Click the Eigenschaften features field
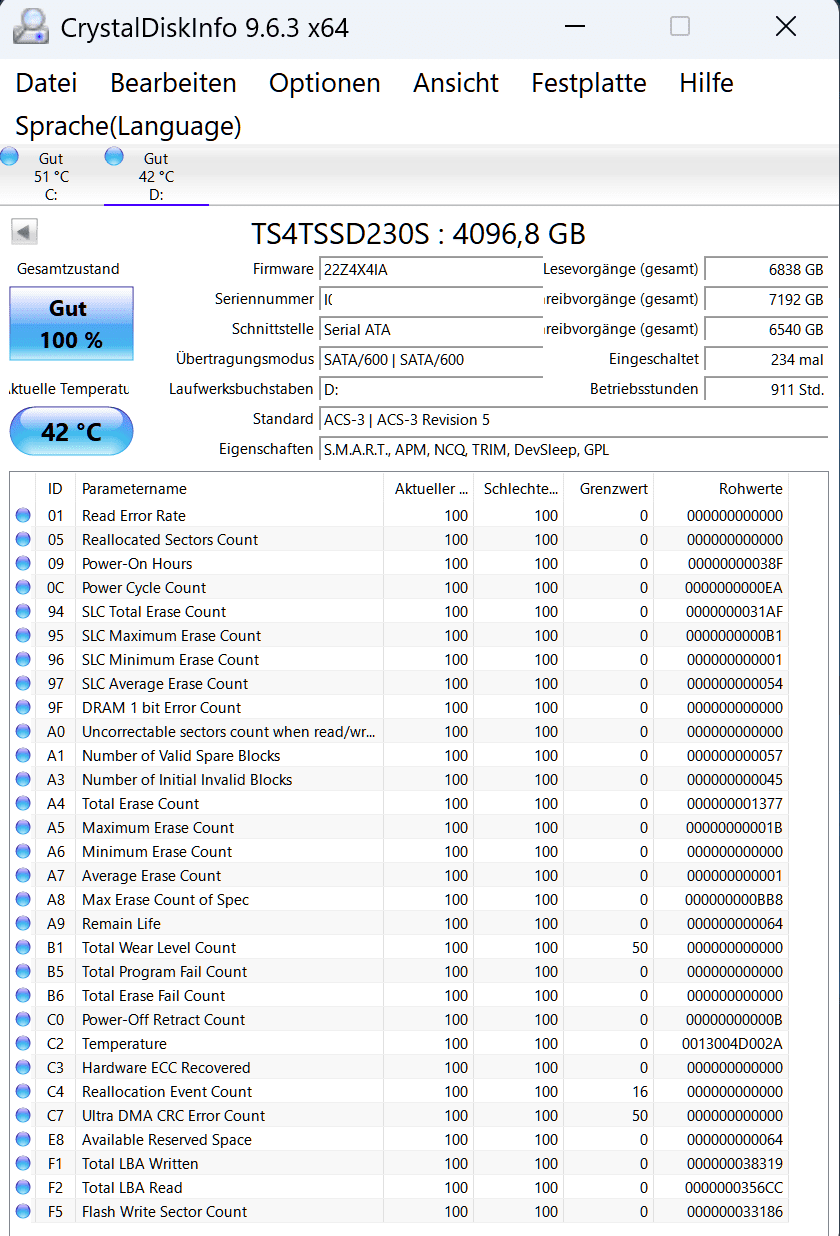Image resolution: width=840 pixels, height=1236 pixels. point(574,449)
